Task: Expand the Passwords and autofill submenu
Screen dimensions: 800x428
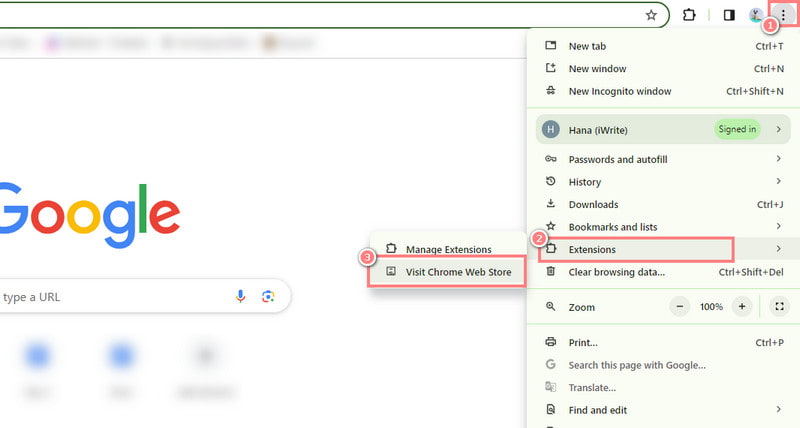Action: (x=664, y=159)
